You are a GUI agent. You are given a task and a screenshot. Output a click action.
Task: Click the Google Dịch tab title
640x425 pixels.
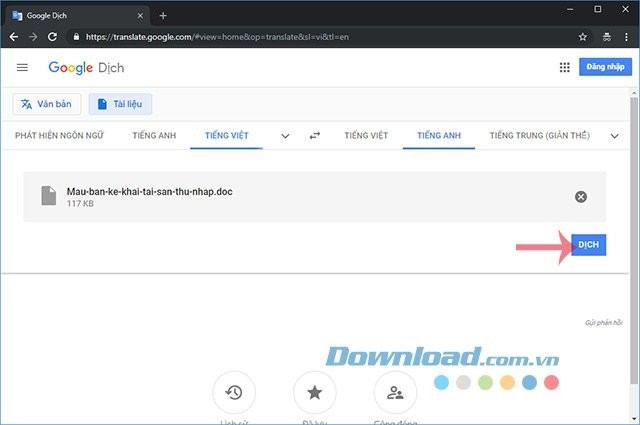pyautogui.click(x=47, y=16)
